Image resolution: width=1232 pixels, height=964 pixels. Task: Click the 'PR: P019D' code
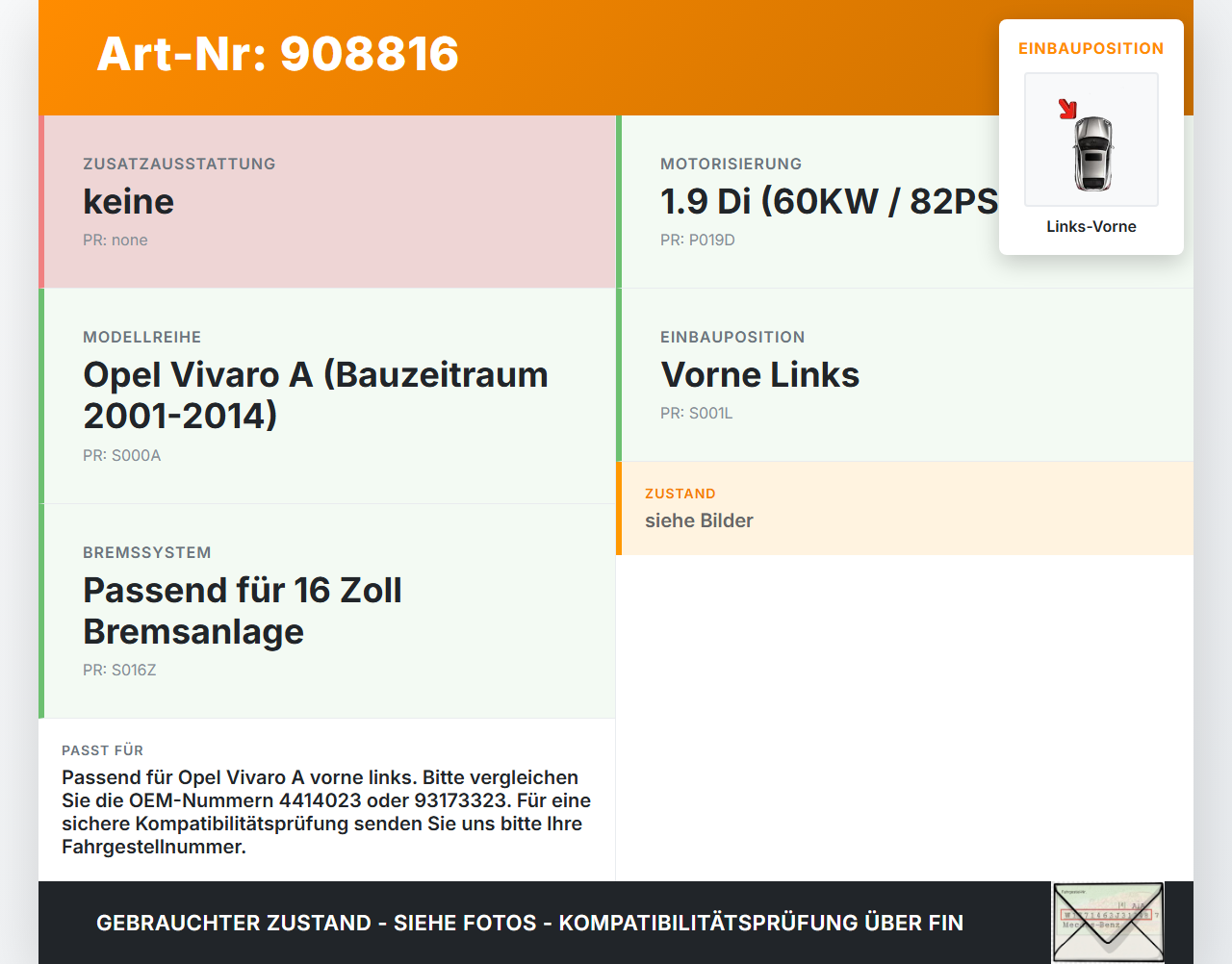(698, 240)
